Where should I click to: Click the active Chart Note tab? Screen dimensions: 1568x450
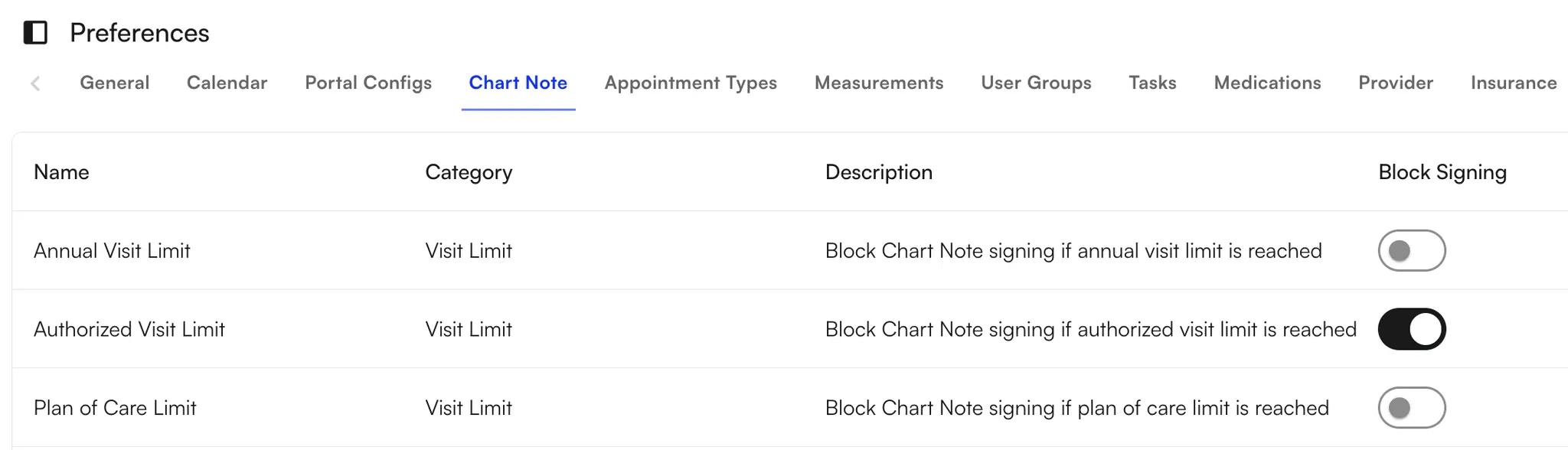click(518, 83)
